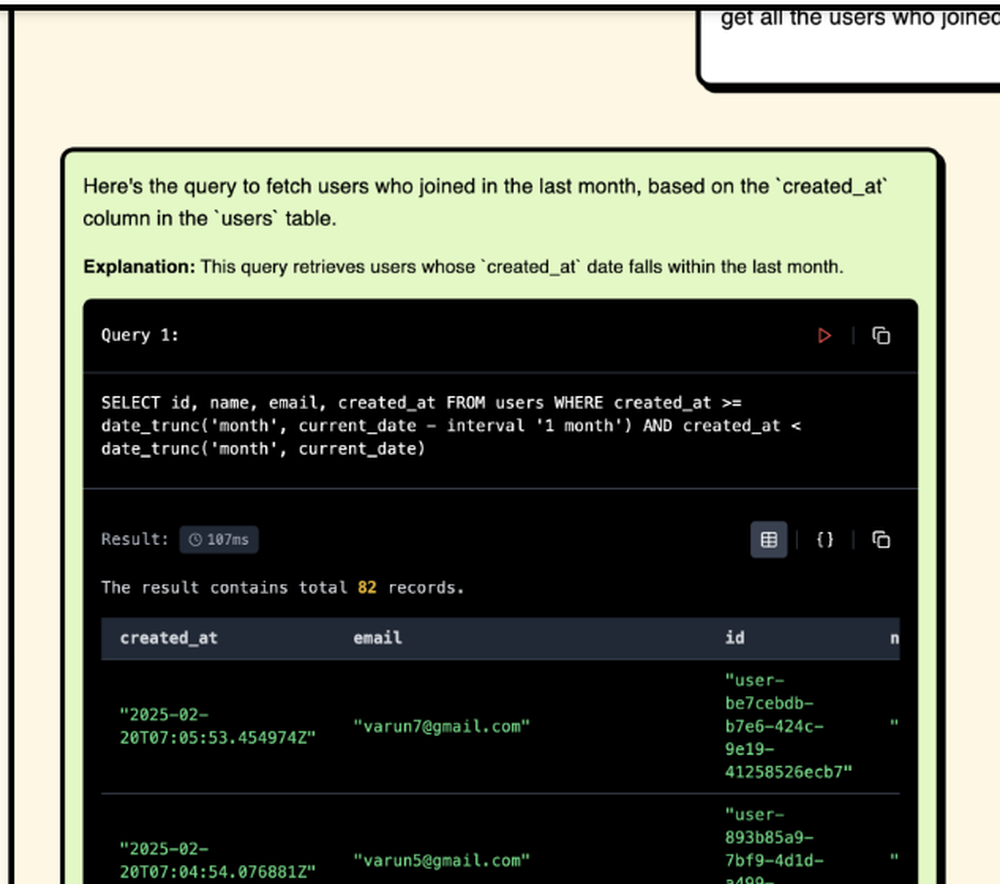The height and width of the screenshot is (884, 1000).
Task: Click the SELECT SQL query text
Action: (451, 425)
